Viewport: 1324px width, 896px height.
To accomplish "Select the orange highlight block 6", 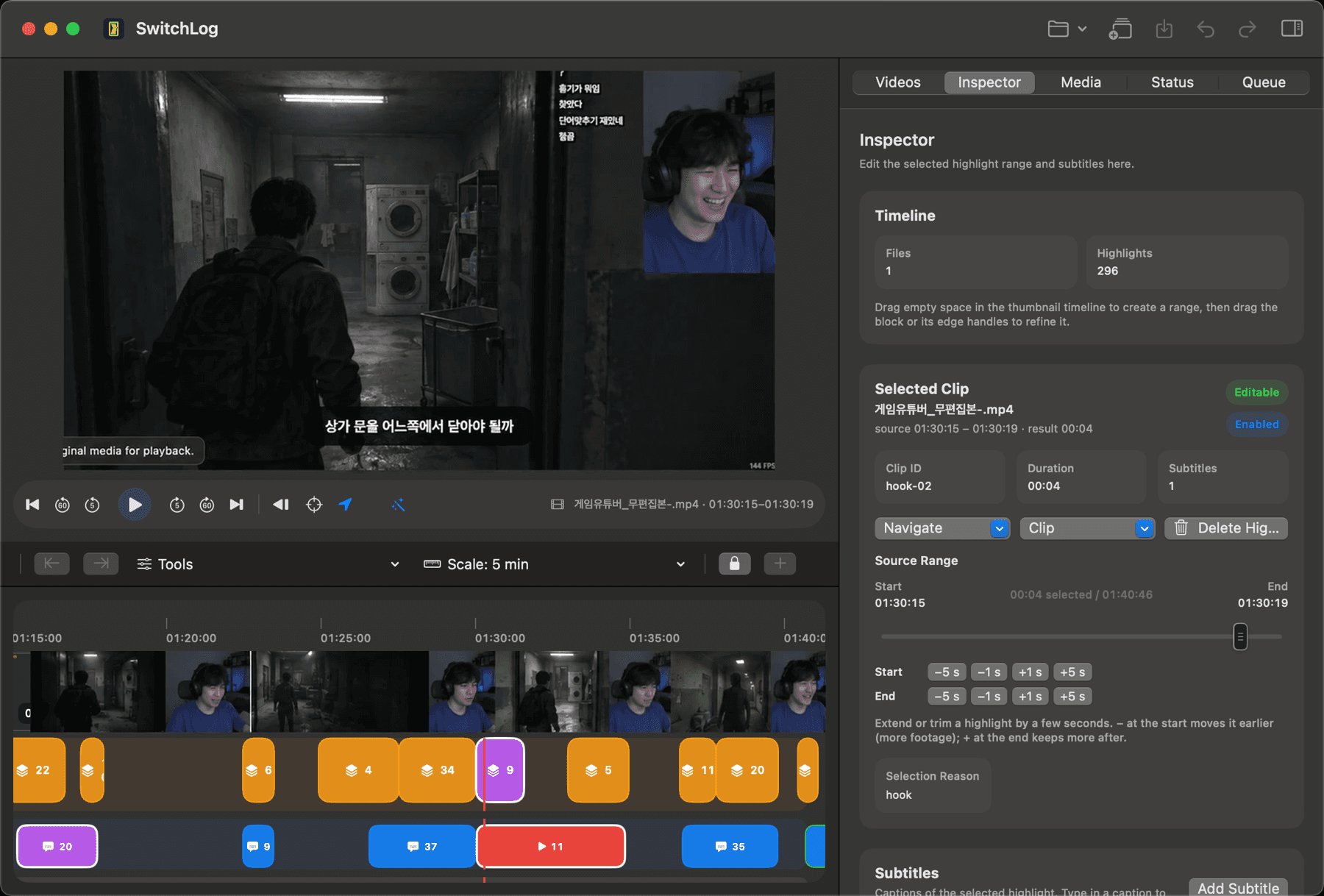I will (x=258, y=770).
